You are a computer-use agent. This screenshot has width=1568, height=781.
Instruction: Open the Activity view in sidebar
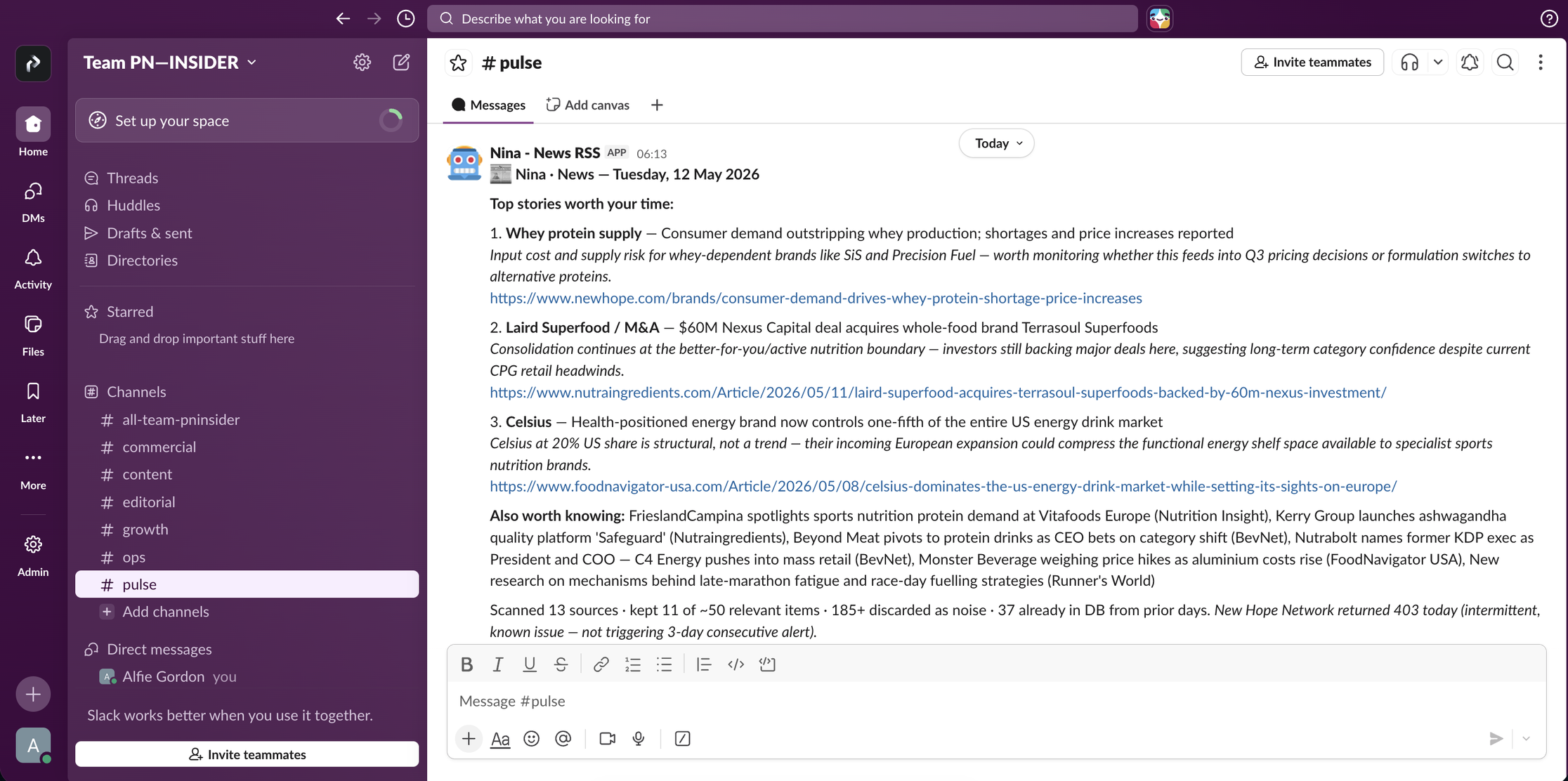pyautogui.click(x=33, y=268)
